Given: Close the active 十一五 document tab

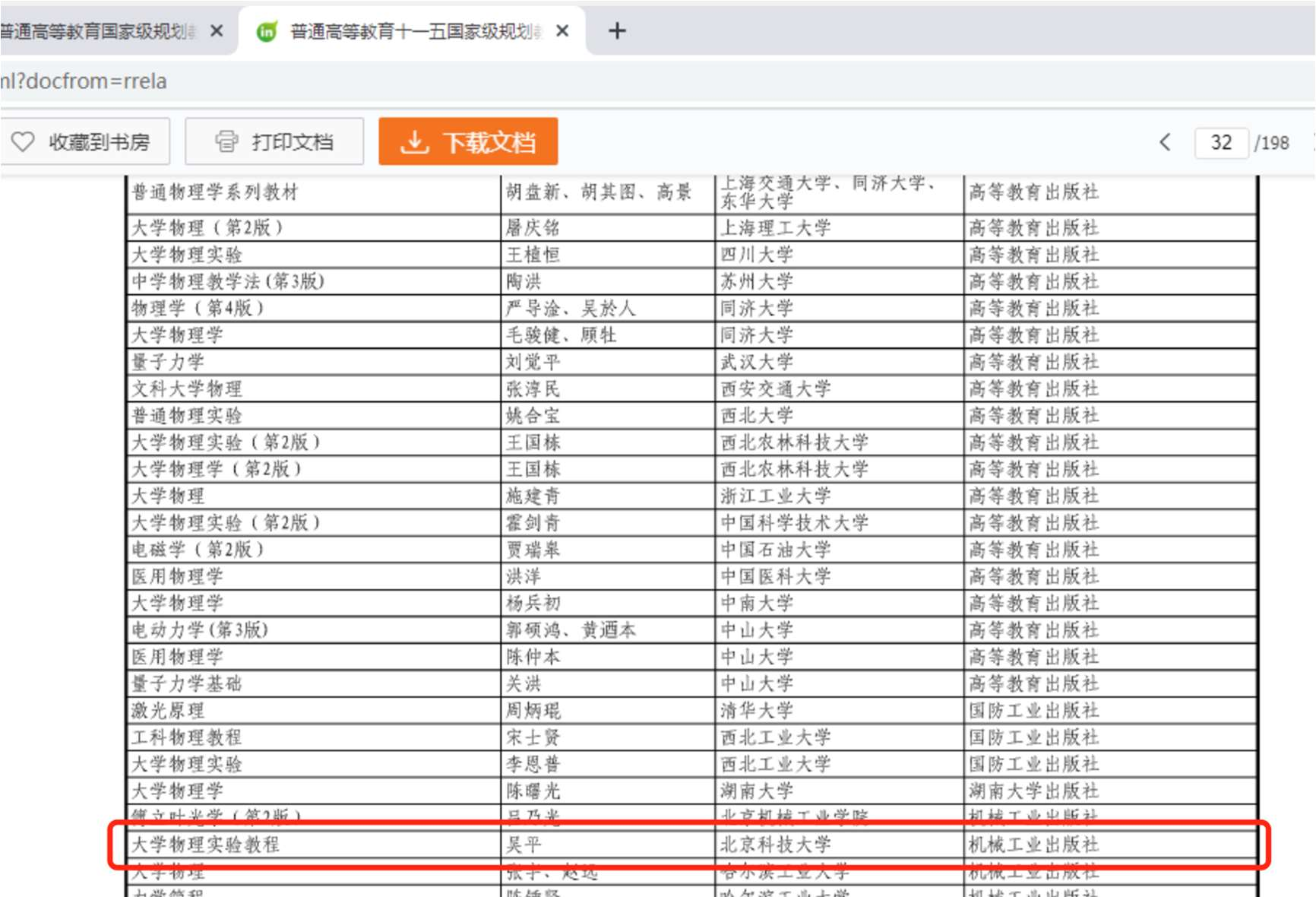Looking at the screenshot, I should click(x=562, y=31).
